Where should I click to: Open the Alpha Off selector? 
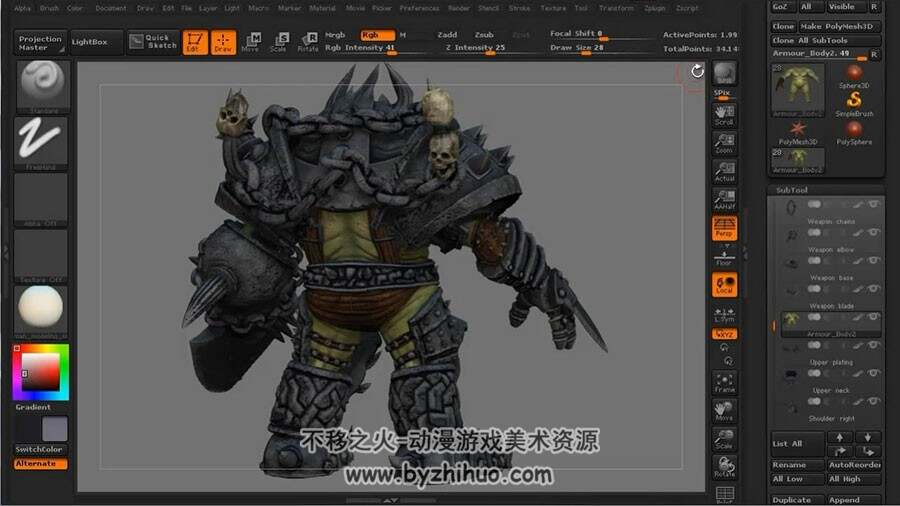click(40, 200)
